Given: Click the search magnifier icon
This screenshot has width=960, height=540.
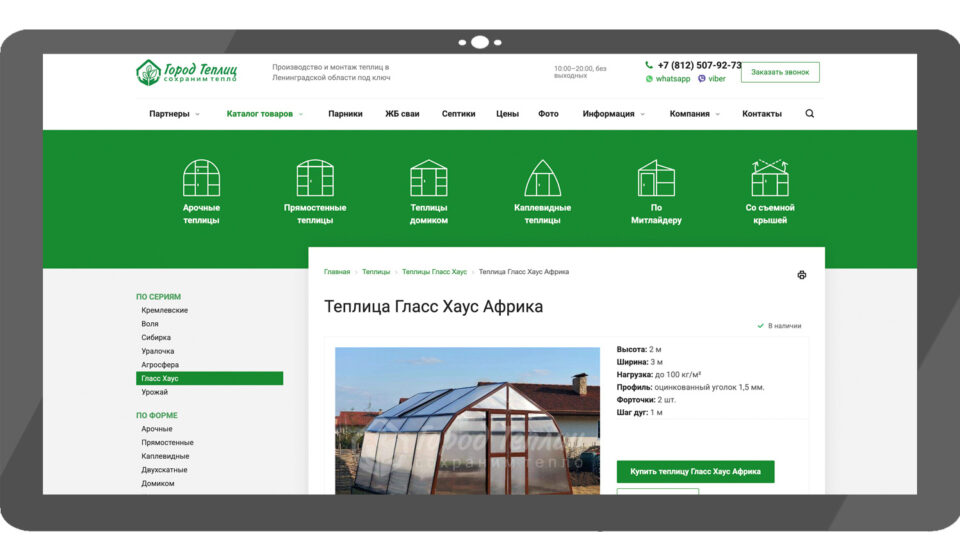Looking at the screenshot, I should (x=809, y=113).
